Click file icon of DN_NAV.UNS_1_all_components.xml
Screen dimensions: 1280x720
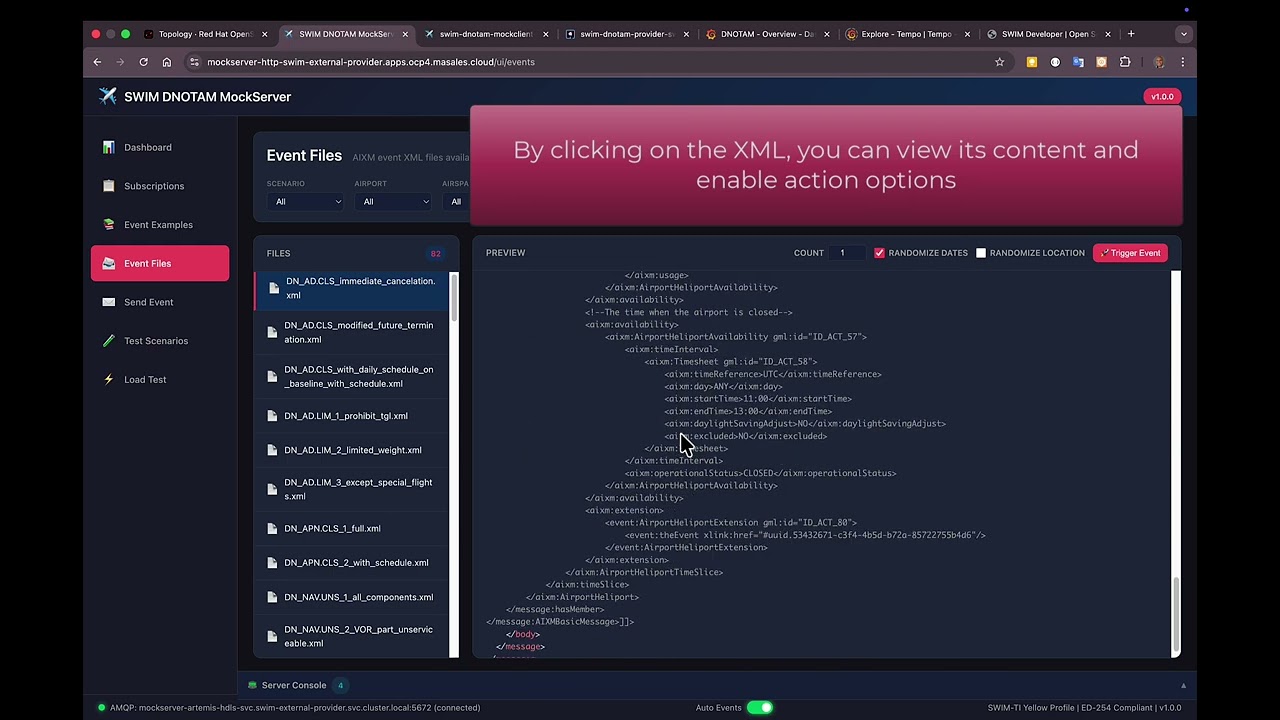[x=272, y=597]
